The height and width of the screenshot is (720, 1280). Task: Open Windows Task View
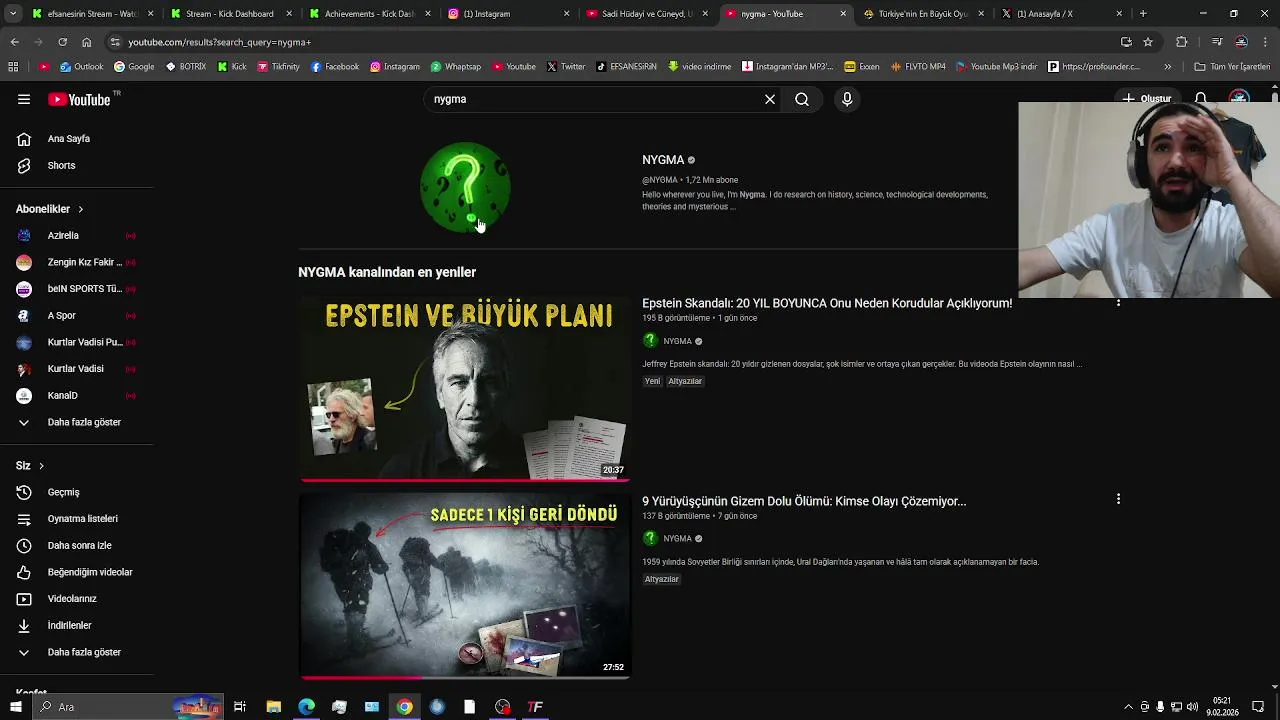coord(240,707)
